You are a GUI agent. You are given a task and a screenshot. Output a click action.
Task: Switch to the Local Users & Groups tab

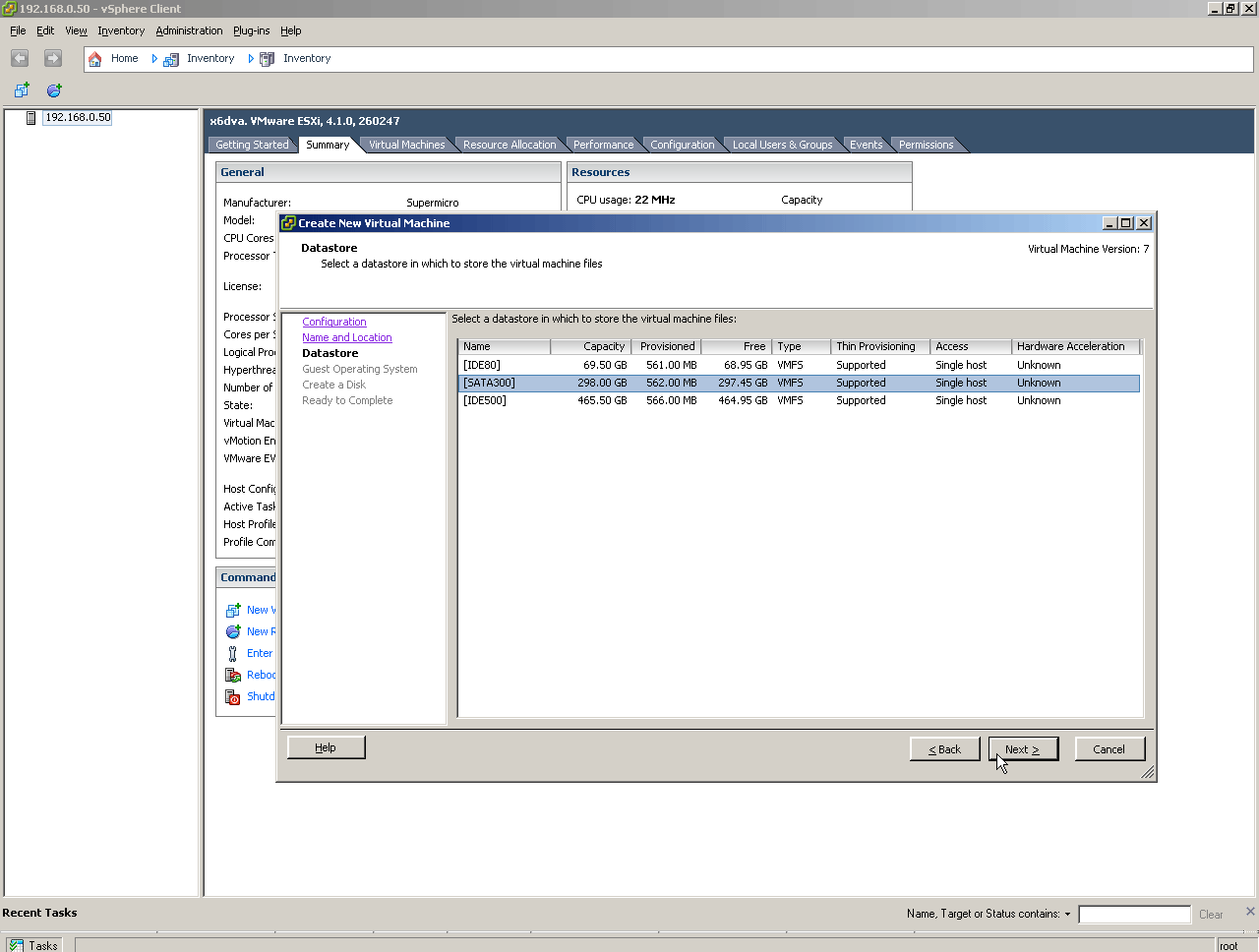[782, 145]
